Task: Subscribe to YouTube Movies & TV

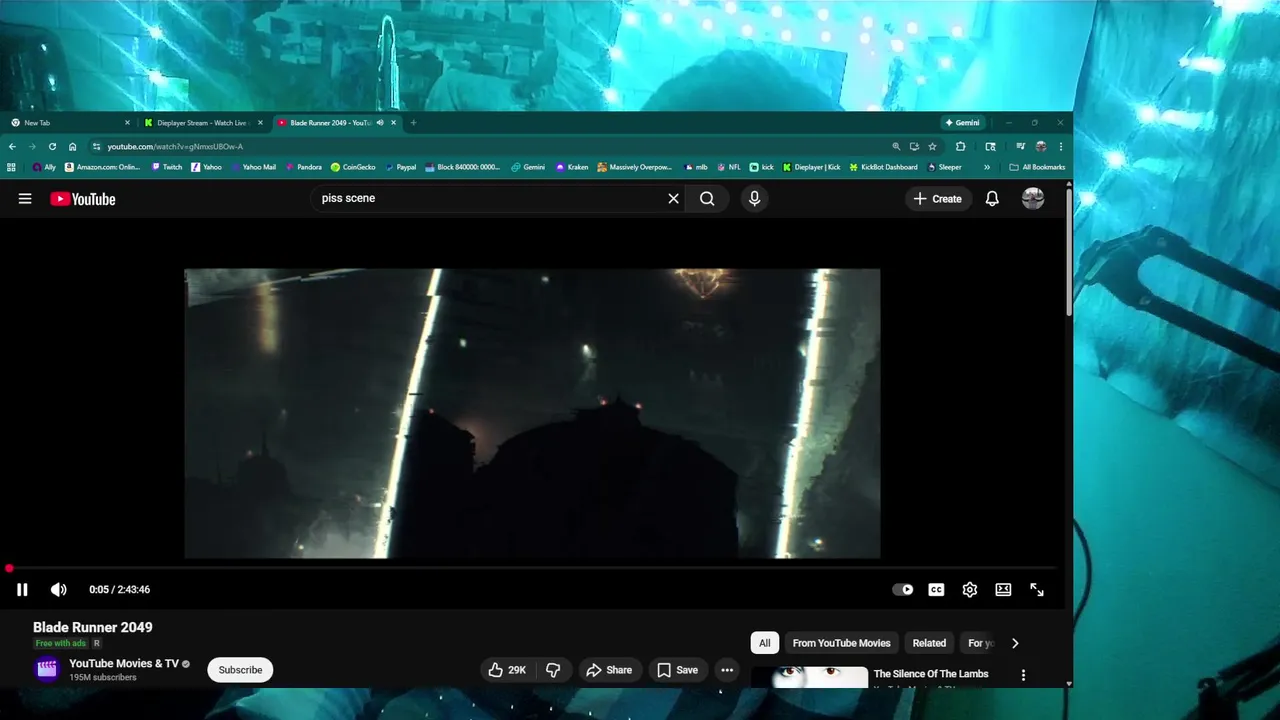Action: 240,670
